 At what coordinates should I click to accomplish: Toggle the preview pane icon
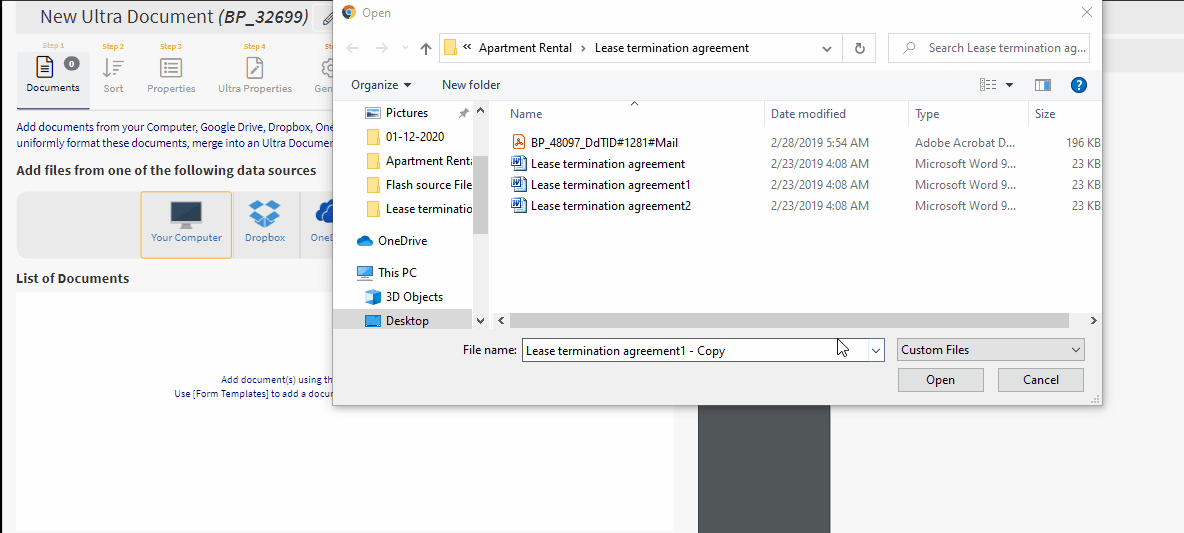[x=1043, y=85]
